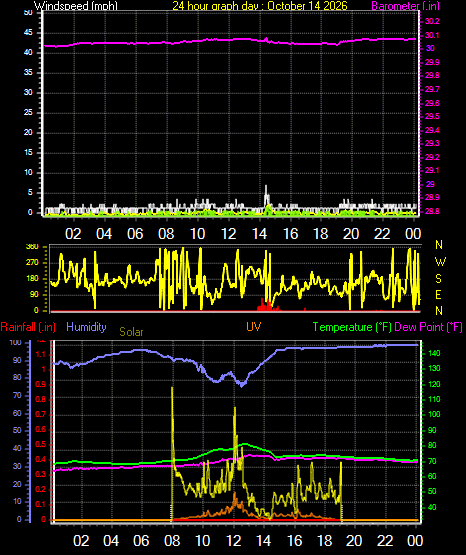Select the "Dew Point (°F)" legend label
The width and height of the screenshot is (466, 555).
(428, 327)
